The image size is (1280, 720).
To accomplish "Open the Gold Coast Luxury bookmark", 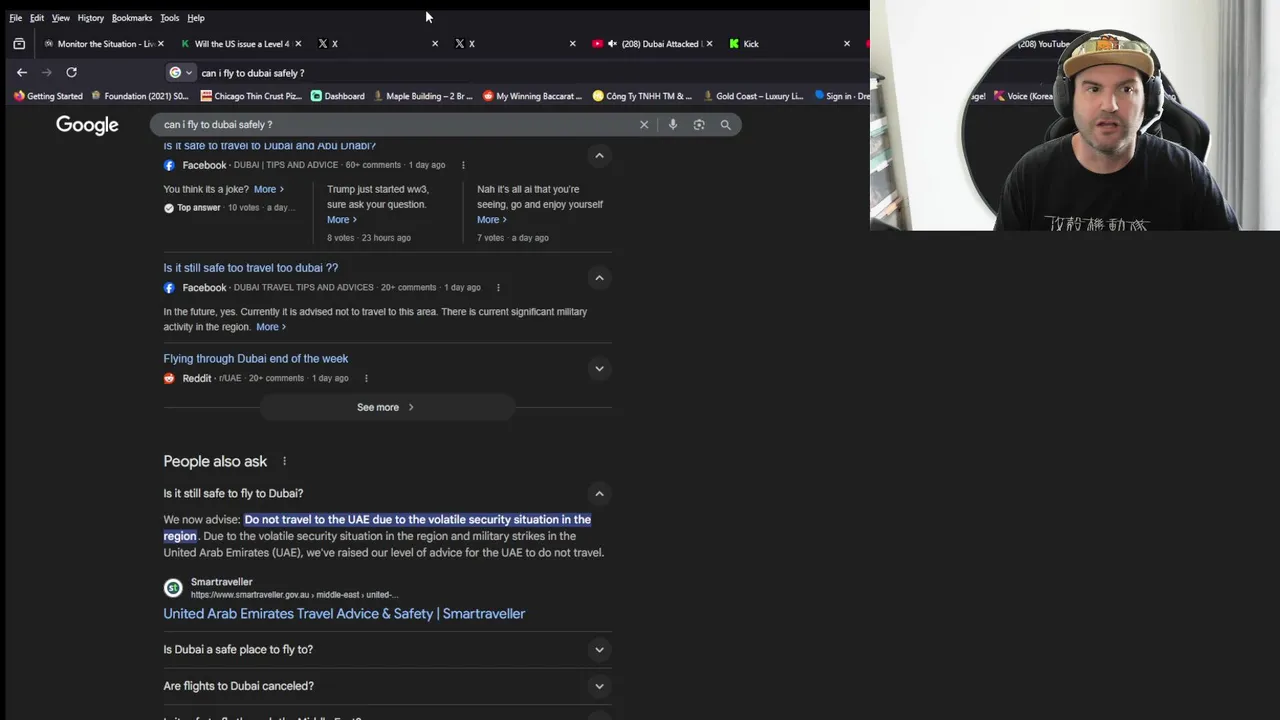I will click(753, 96).
